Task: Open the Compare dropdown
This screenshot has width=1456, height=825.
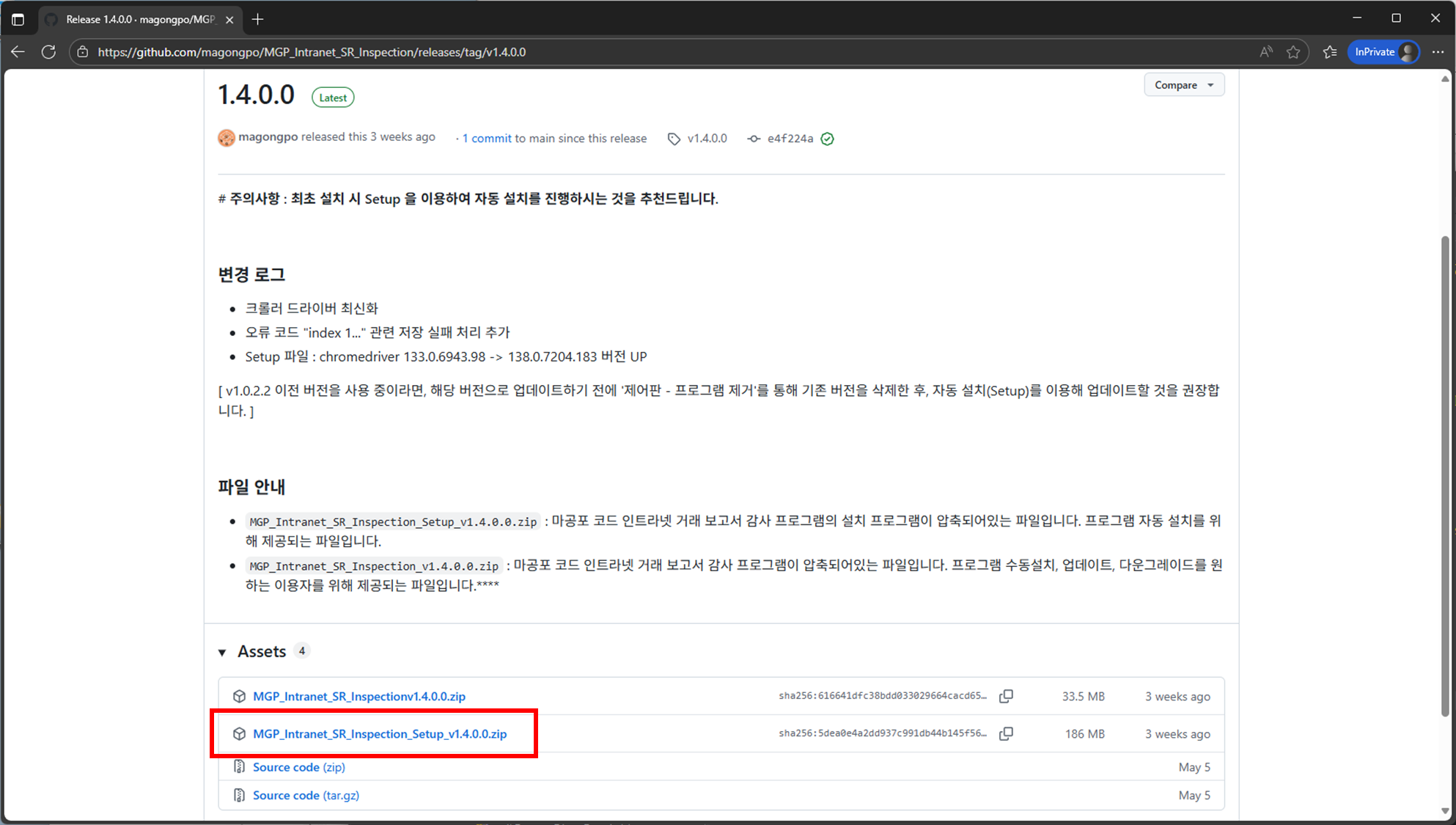Action: [x=1184, y=85]
